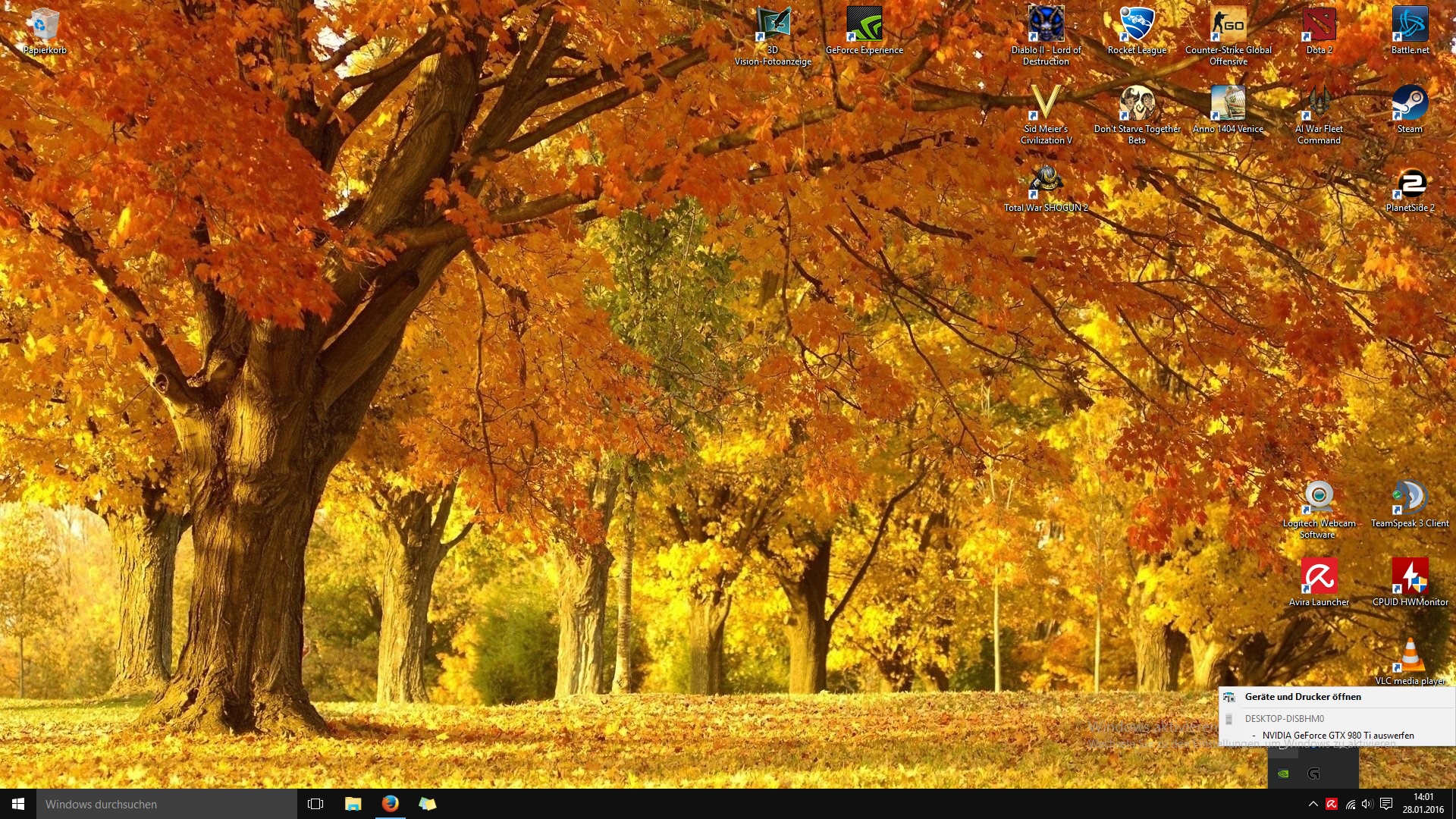The height and width of the screenshot is (819, 1456).
Task: Open the Papierkorb recycle bin icon
Action: click(x=45, y=30)
